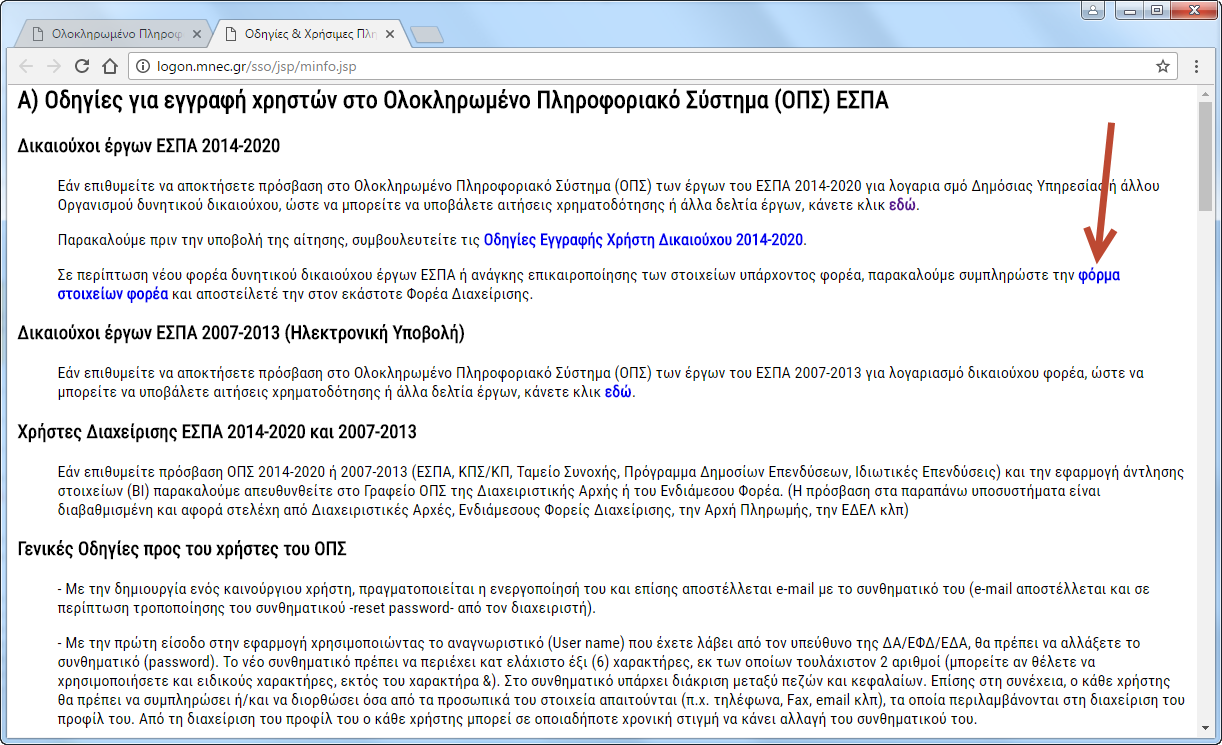Close the 'Ολοκληρωμένο Πληροφ' tab
Viewport: 1222px width, 745px height.
[197, 34]
